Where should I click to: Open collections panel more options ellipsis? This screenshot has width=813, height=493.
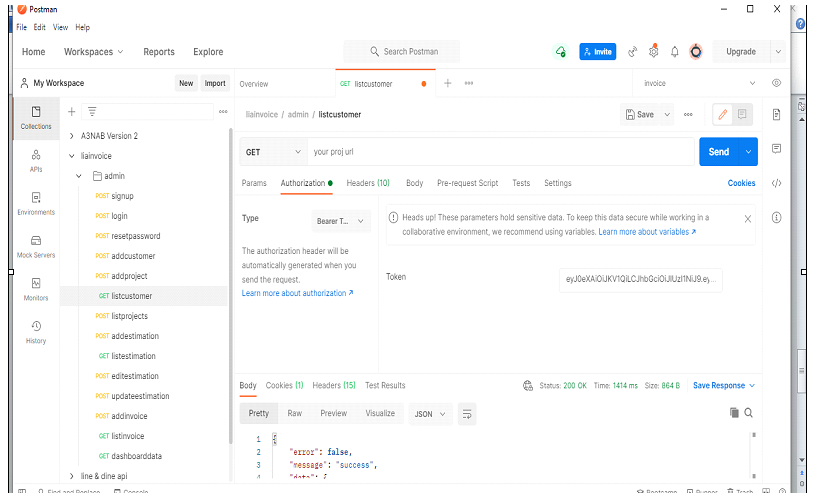click(223, 111)
